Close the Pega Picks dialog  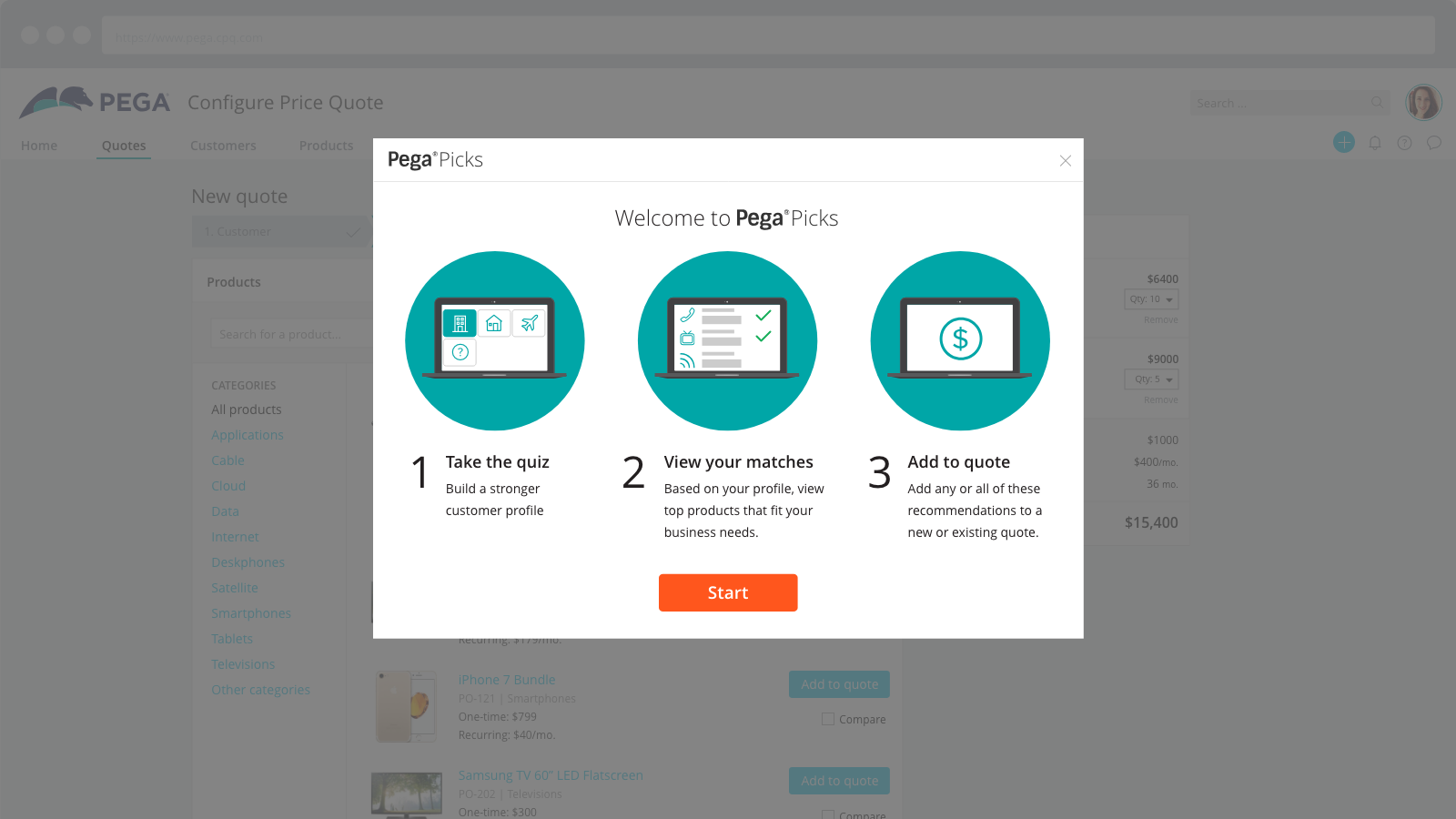[1065, 161]
